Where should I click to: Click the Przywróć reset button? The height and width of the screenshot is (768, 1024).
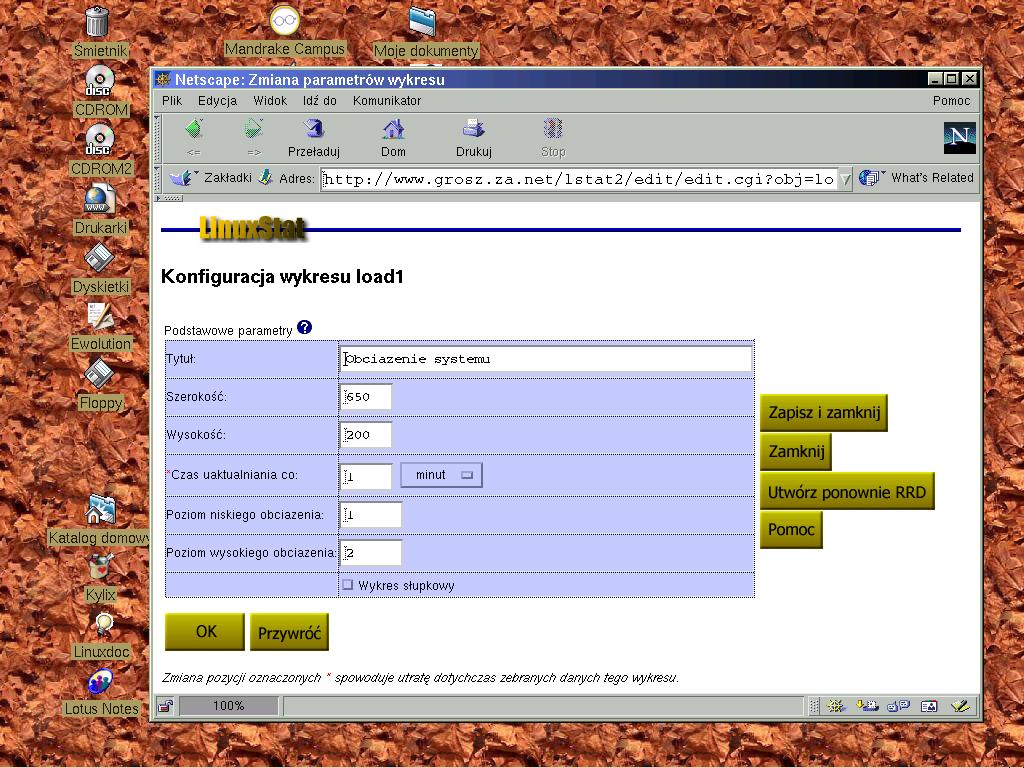click(289, 632)
